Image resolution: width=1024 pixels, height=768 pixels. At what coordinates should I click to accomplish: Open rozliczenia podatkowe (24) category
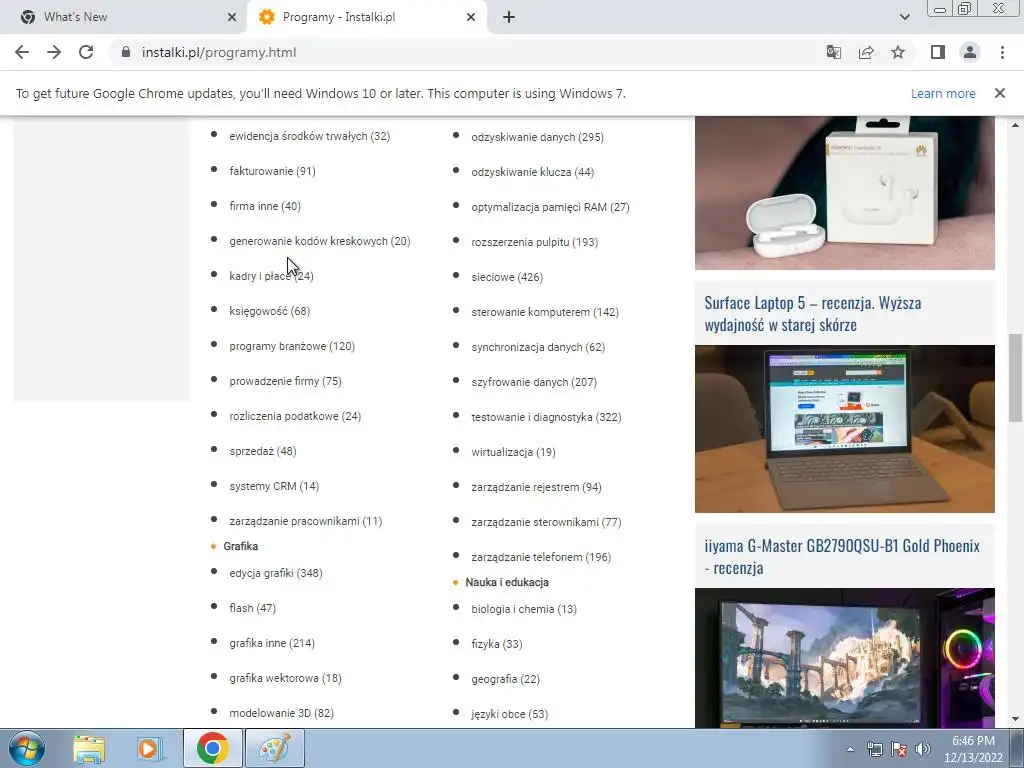pyautogui.click(x=295, y=416)
